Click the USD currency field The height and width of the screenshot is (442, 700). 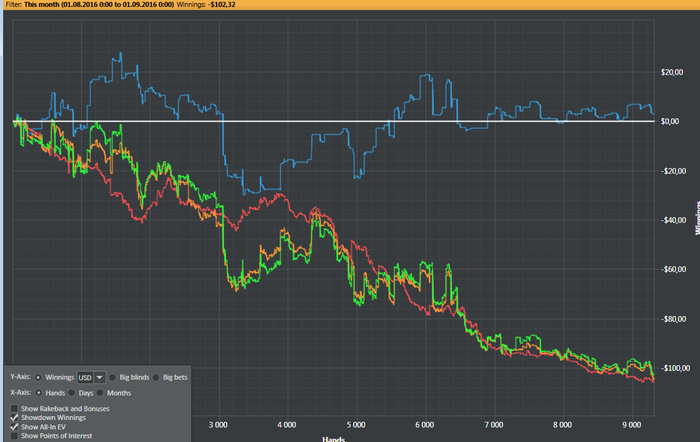pyautogui.click(x=85, y=378)
